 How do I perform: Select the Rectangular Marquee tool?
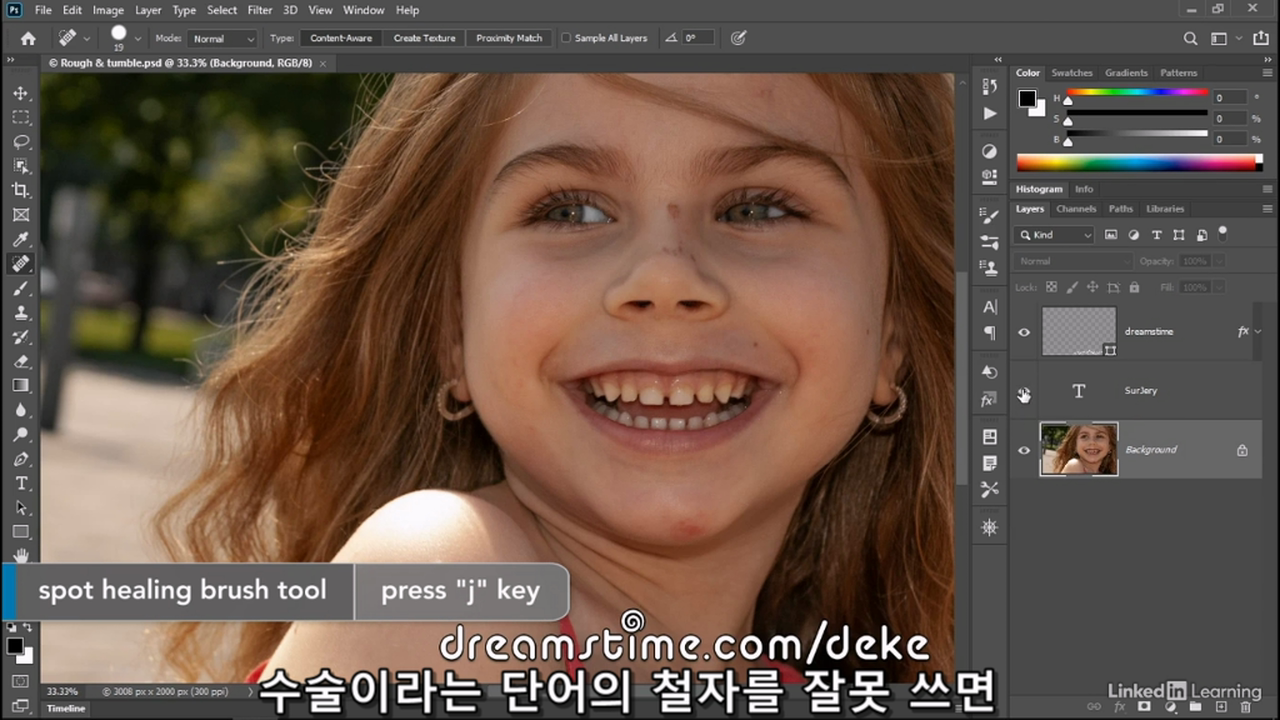tap(20, 117)
